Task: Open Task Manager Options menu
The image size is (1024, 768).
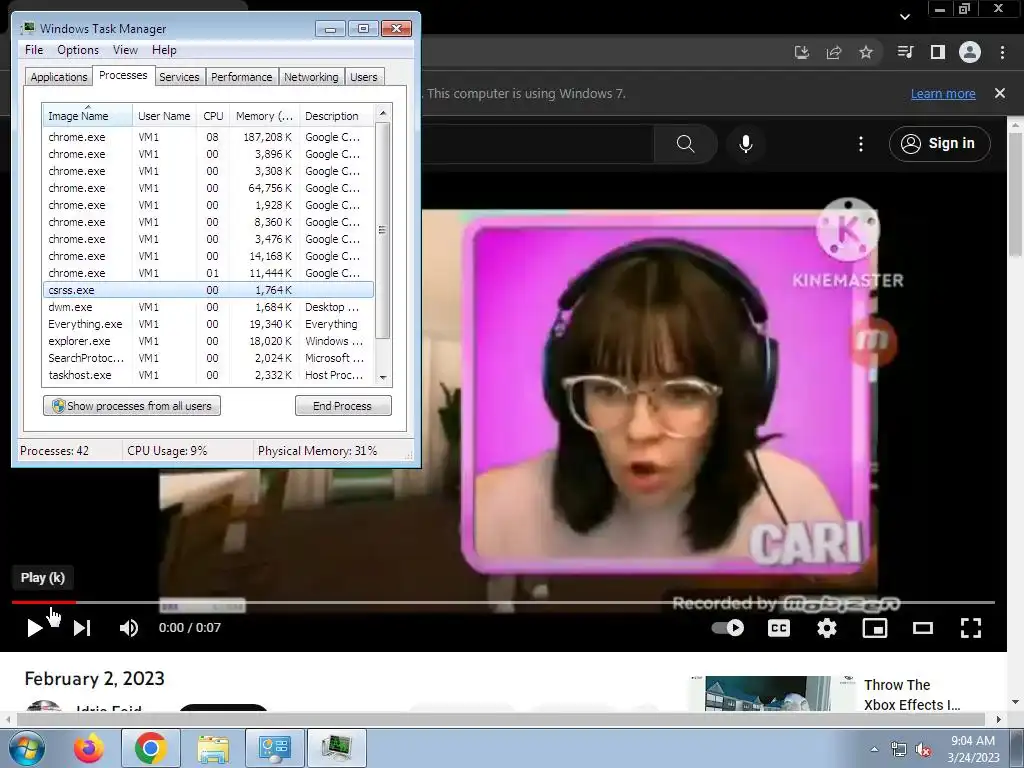Action: [x=78, y=50]
